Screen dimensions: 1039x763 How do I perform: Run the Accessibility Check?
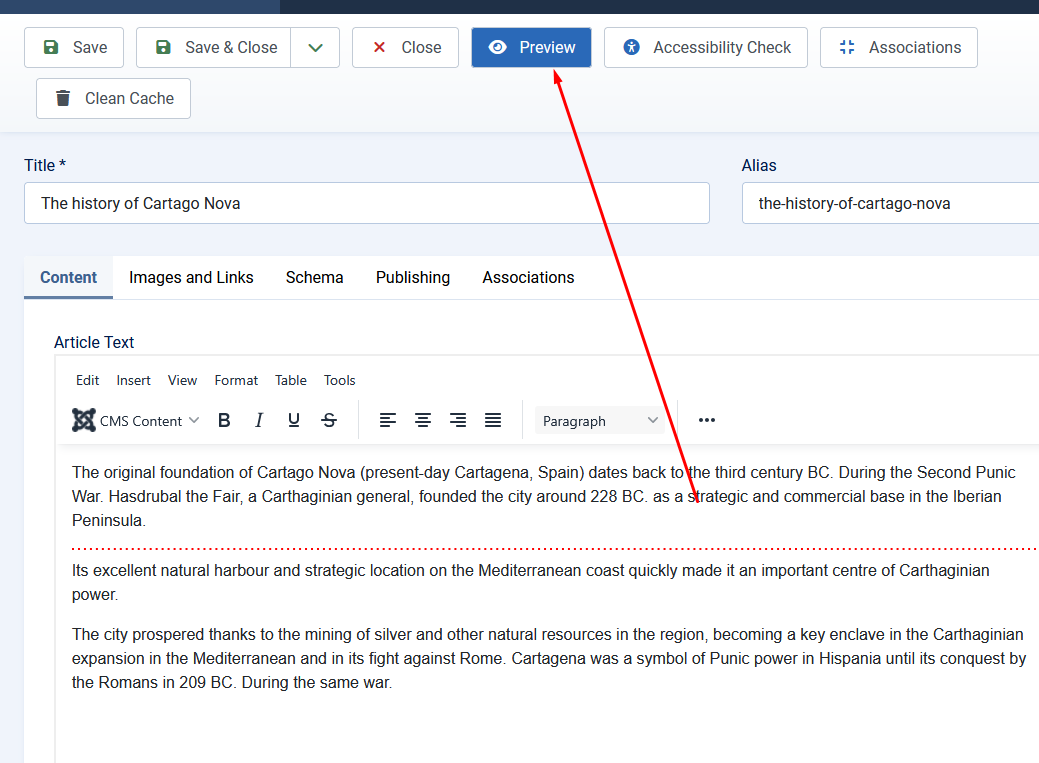tap(706, 48)
